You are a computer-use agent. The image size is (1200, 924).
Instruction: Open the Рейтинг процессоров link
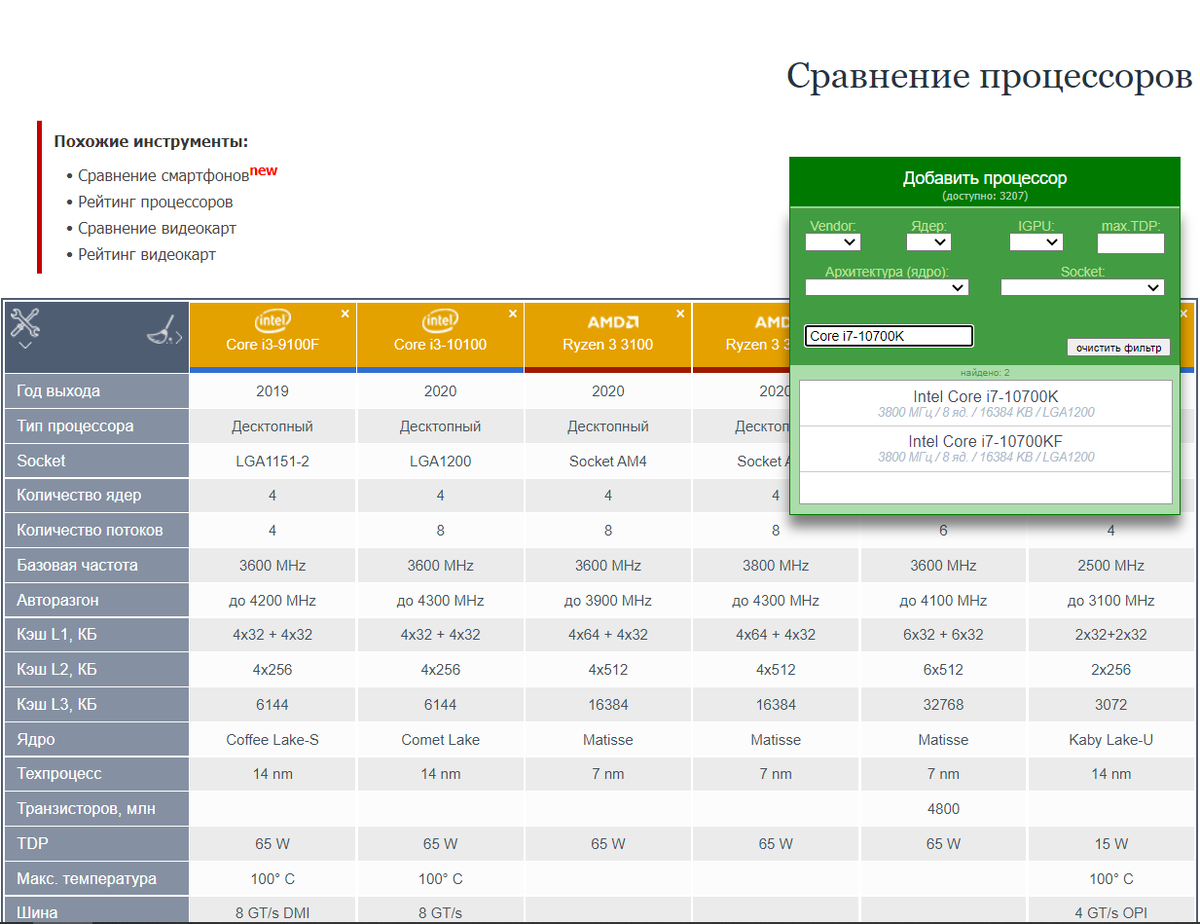click(156, 202)
